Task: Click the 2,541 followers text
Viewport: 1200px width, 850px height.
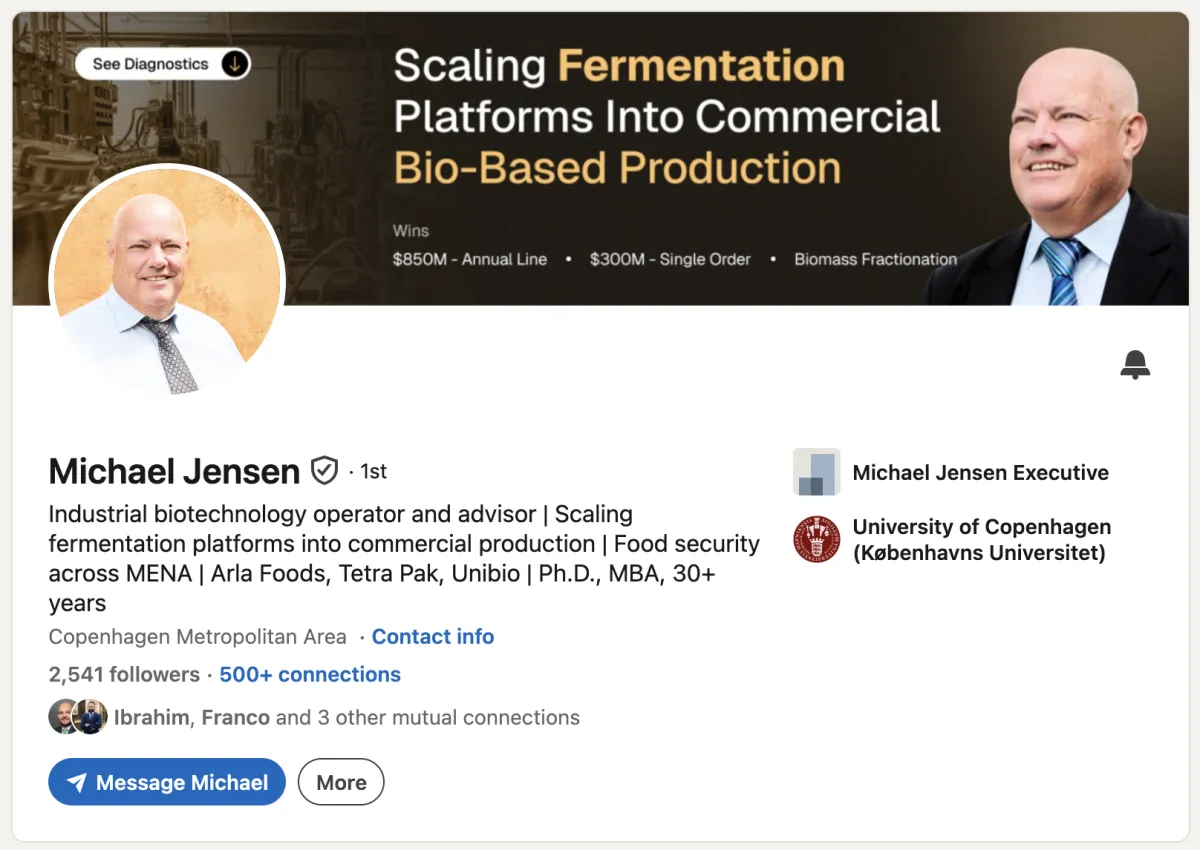Action: coord(124,674)
